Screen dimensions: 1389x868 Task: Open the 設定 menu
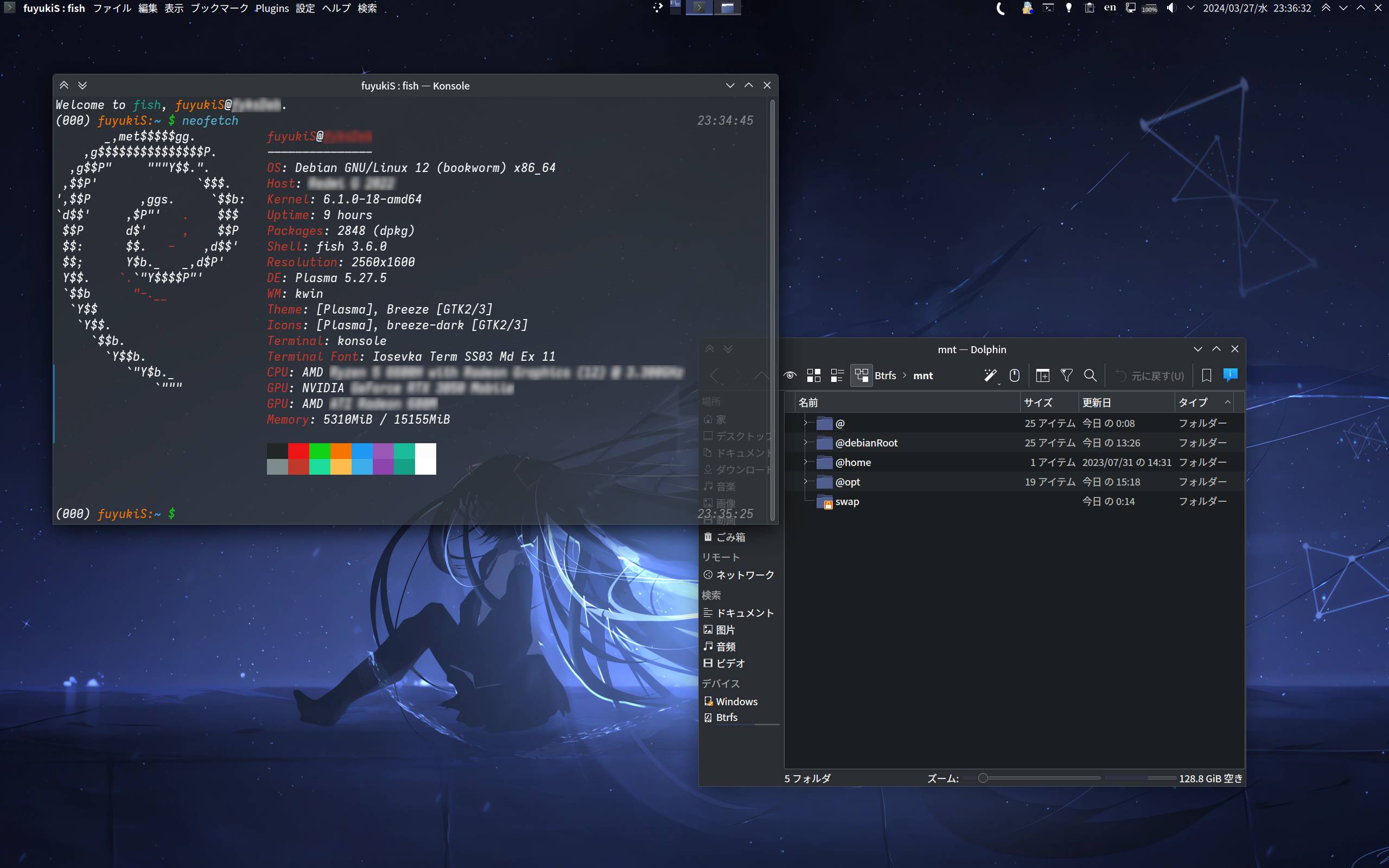(305, 8)
